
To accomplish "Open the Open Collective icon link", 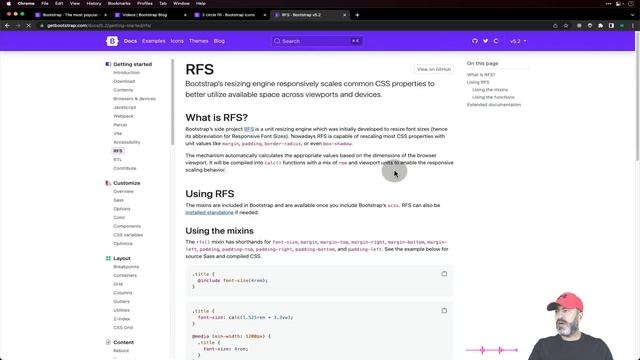I will click(x=496, y=41).
